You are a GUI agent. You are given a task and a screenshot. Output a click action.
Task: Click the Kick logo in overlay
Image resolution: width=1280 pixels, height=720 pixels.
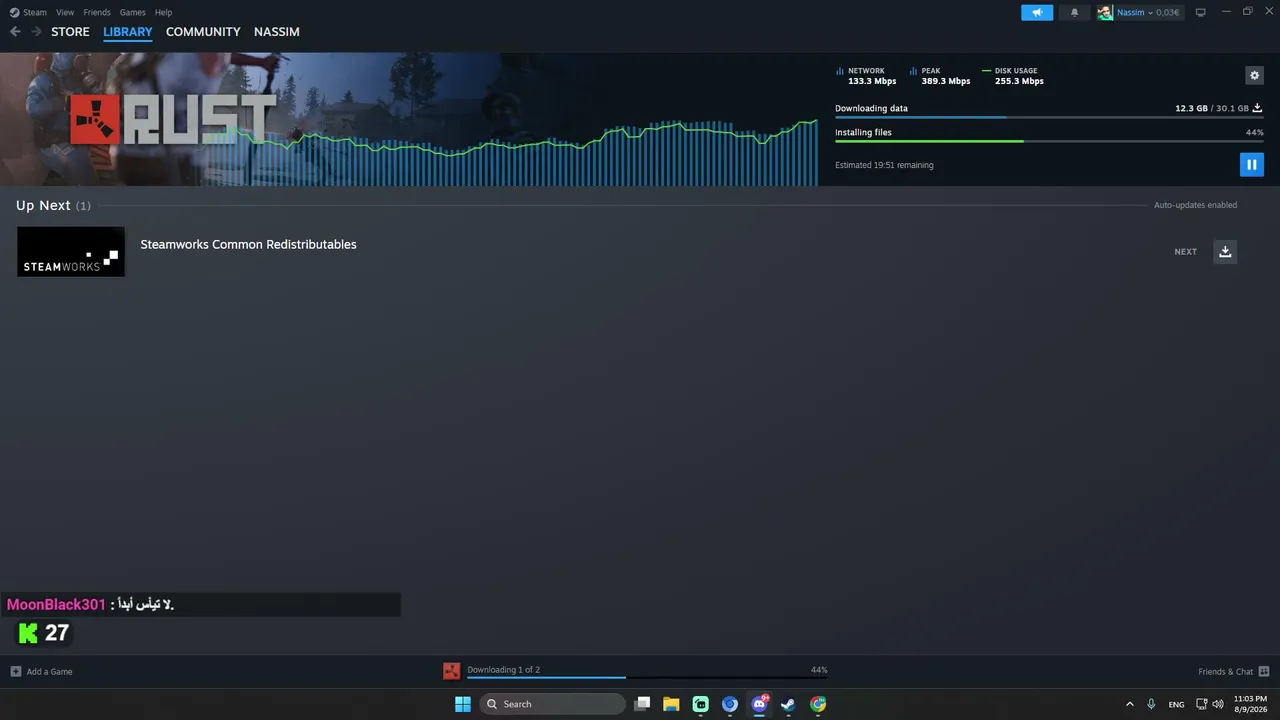pyautogui.click(x=28, y=633)
